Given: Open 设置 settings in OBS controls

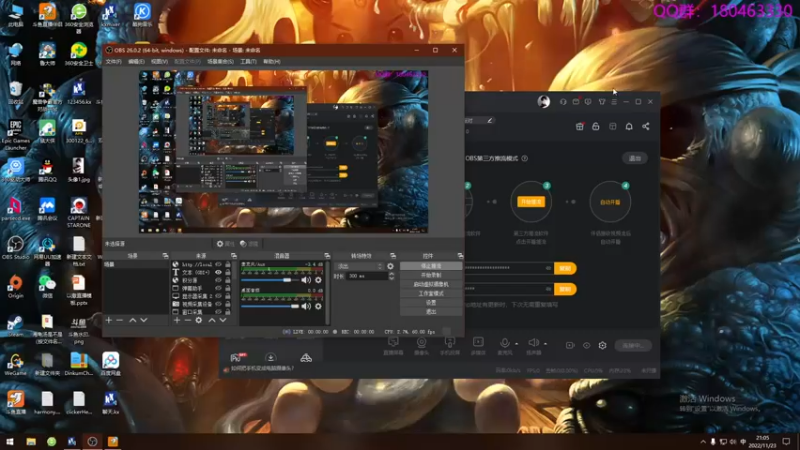Looking at the screenshot, I should click(x=431, y=303).
